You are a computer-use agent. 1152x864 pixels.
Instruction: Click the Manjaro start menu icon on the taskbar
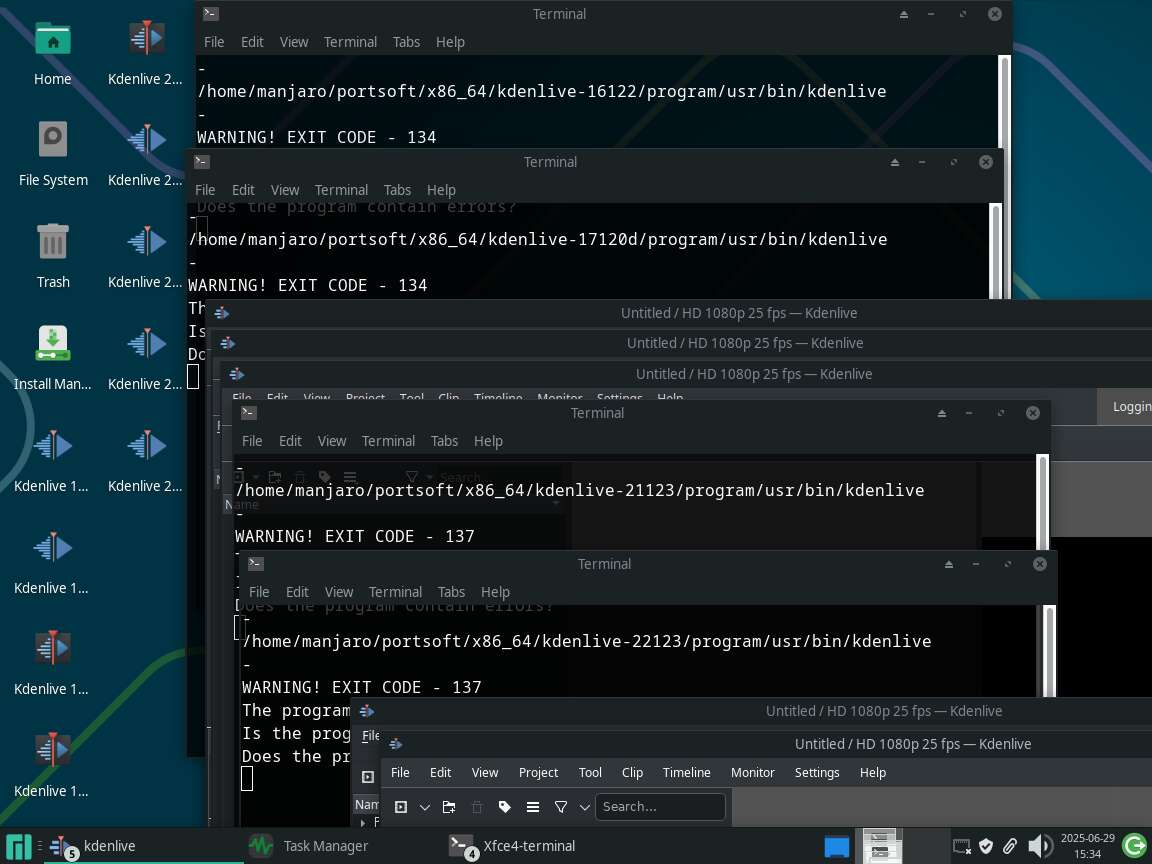click(x=18, y=846)
